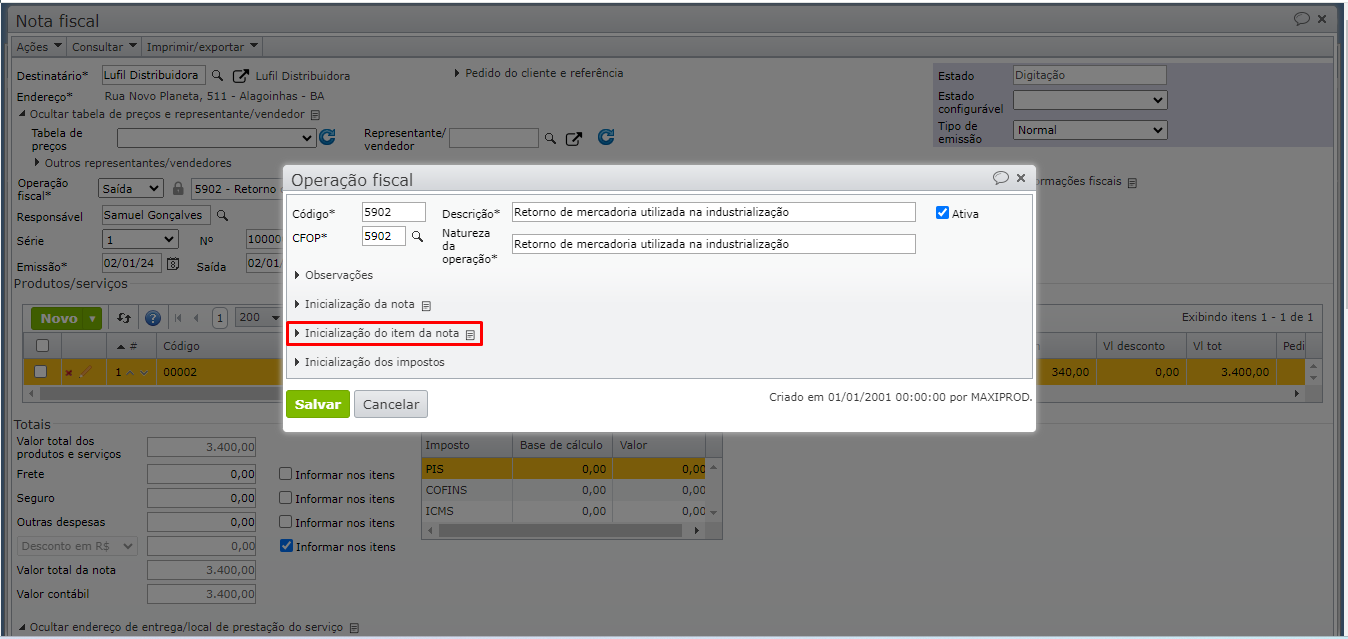The width and height of the screenshot is (1348, 639).
Task: Uncheck the Ativa checkbox
Action: [942, 213]
